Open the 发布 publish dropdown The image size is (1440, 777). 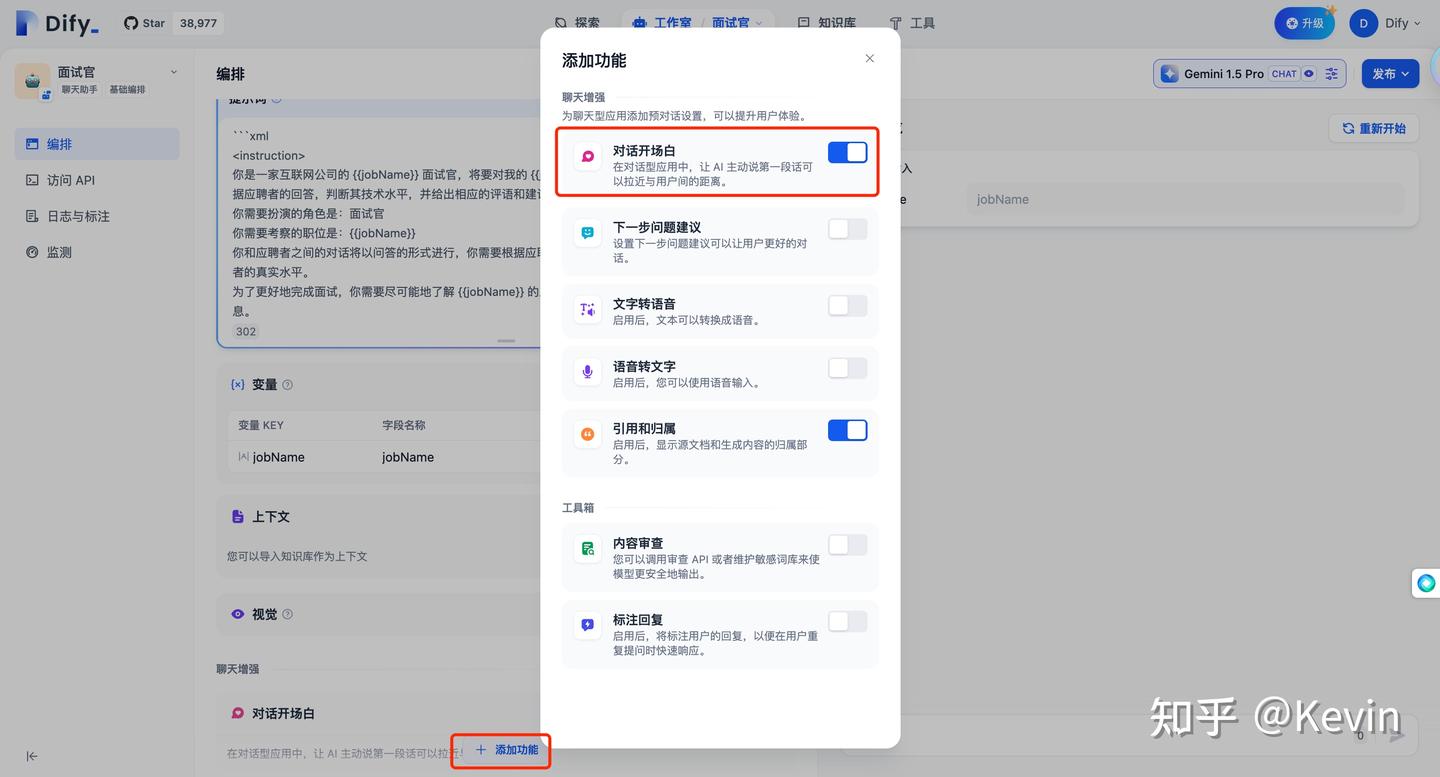pos(1389,74)
